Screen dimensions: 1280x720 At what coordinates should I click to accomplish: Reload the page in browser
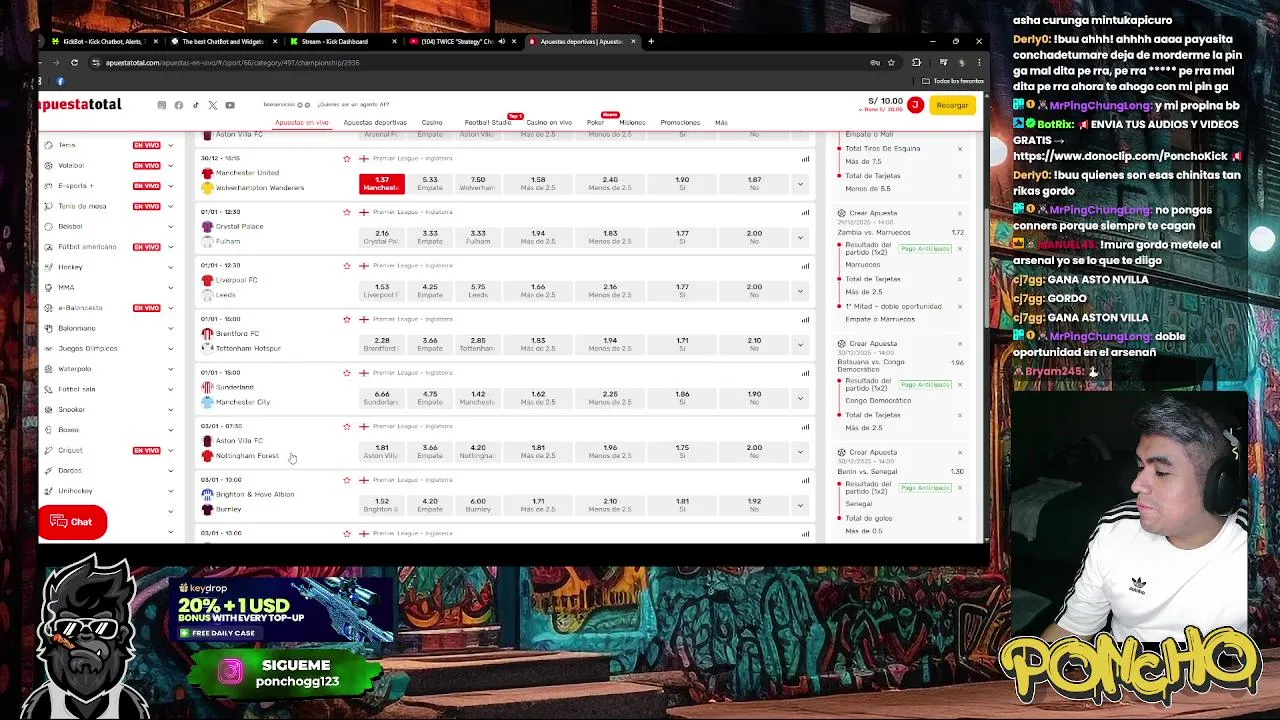pos(74,62)
